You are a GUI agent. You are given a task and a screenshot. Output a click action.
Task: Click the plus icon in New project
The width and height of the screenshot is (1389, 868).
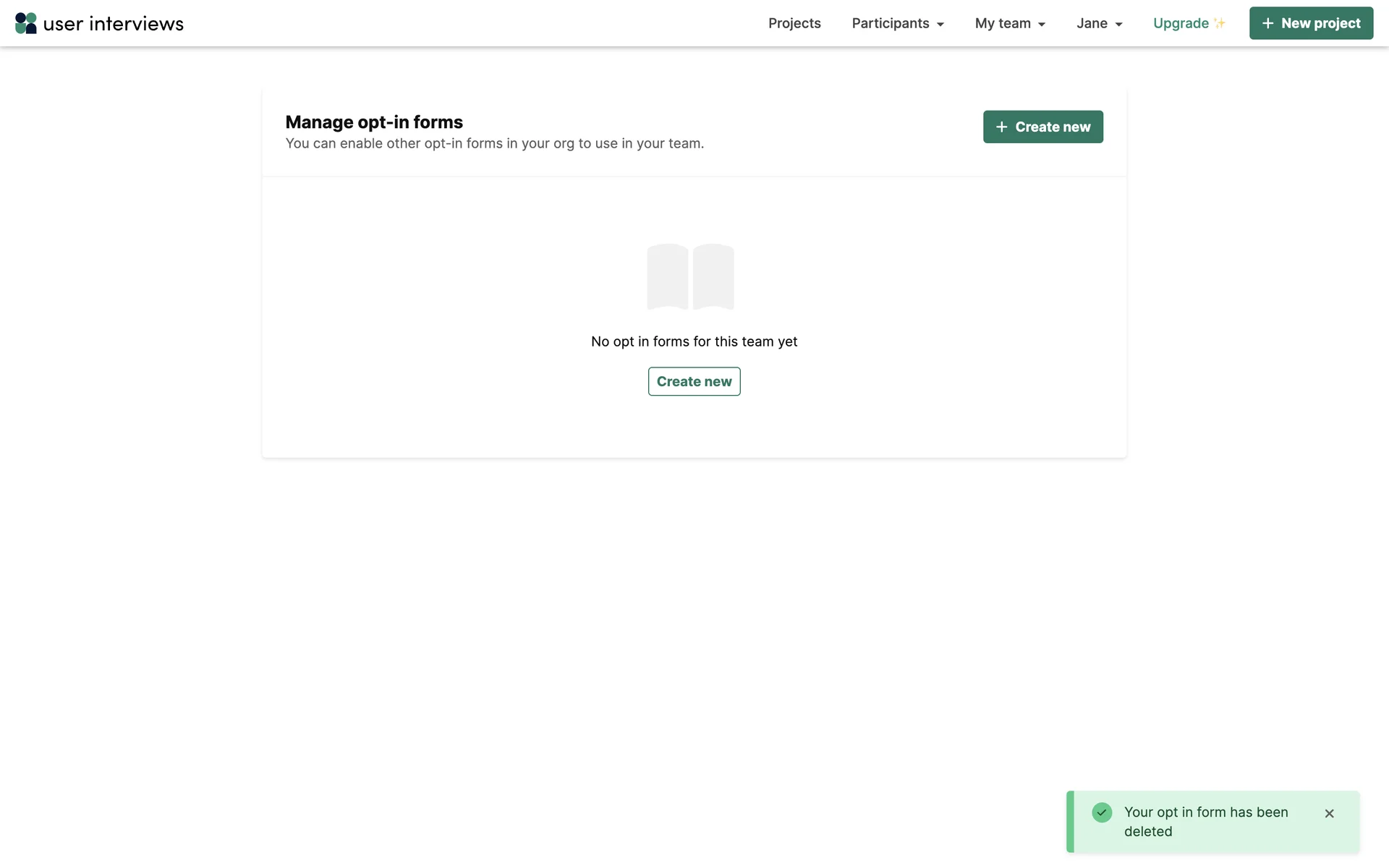(1268, 23)
